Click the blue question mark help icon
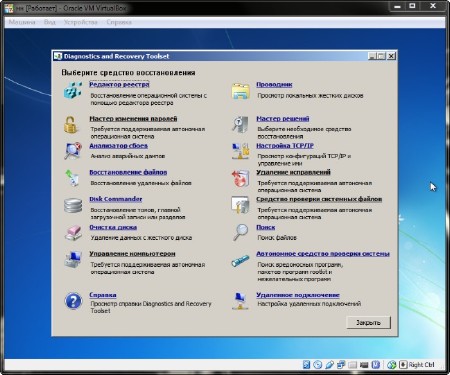Image resolution: width=450 pixels, height=375 pixels. coord(73,301)
